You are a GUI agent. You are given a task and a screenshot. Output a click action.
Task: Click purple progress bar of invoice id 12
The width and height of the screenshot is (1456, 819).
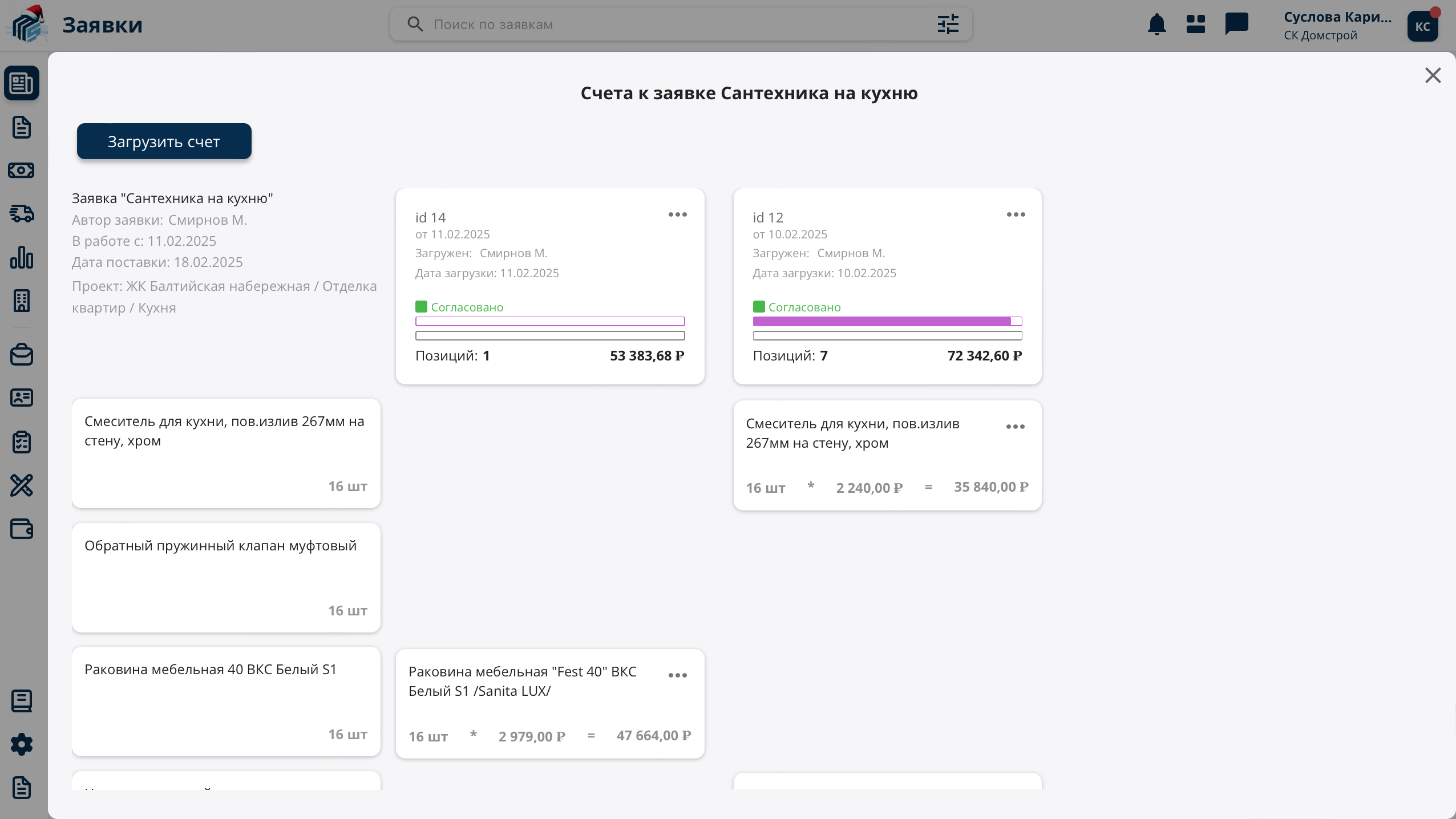(888, 321)
